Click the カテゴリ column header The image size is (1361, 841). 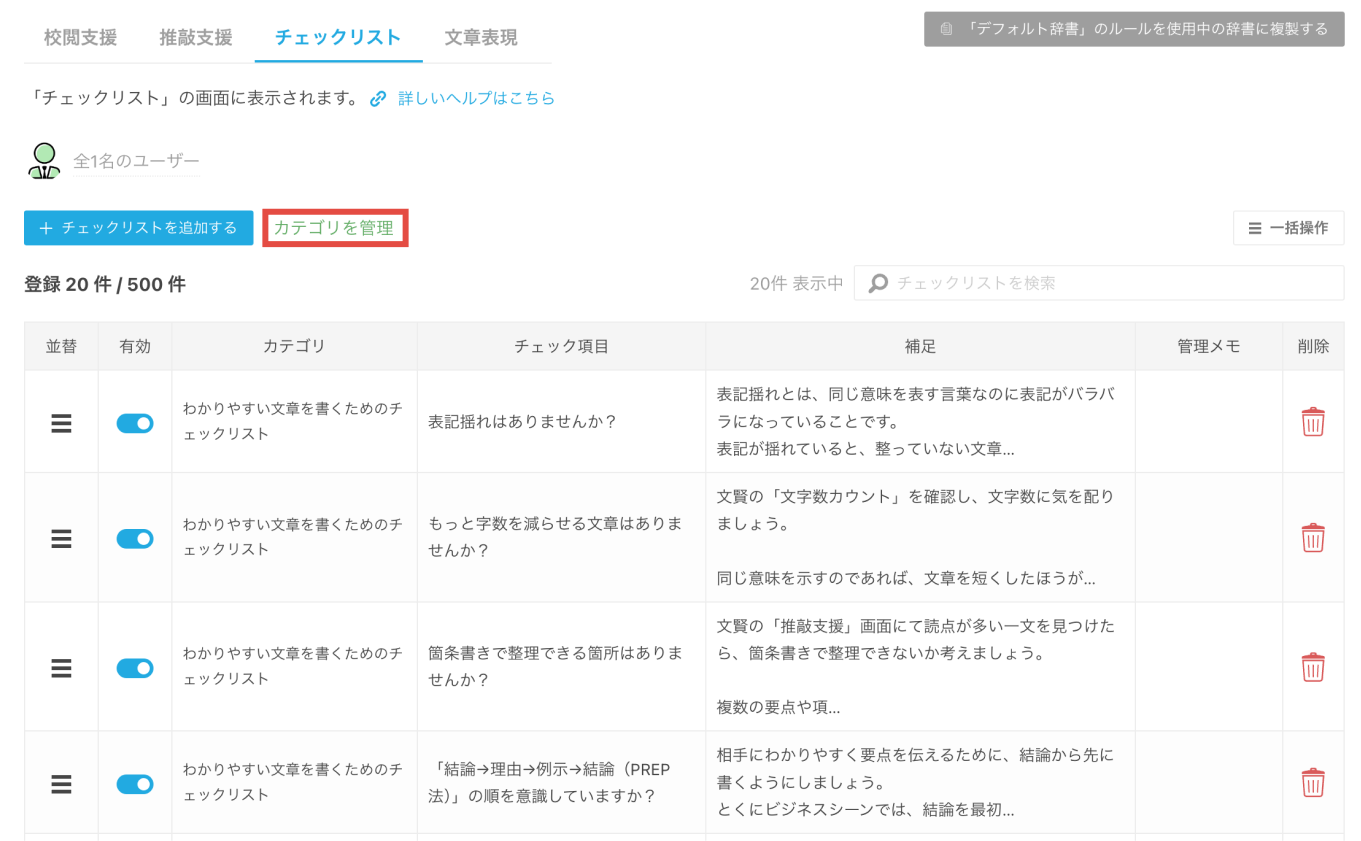coord(294,346)
